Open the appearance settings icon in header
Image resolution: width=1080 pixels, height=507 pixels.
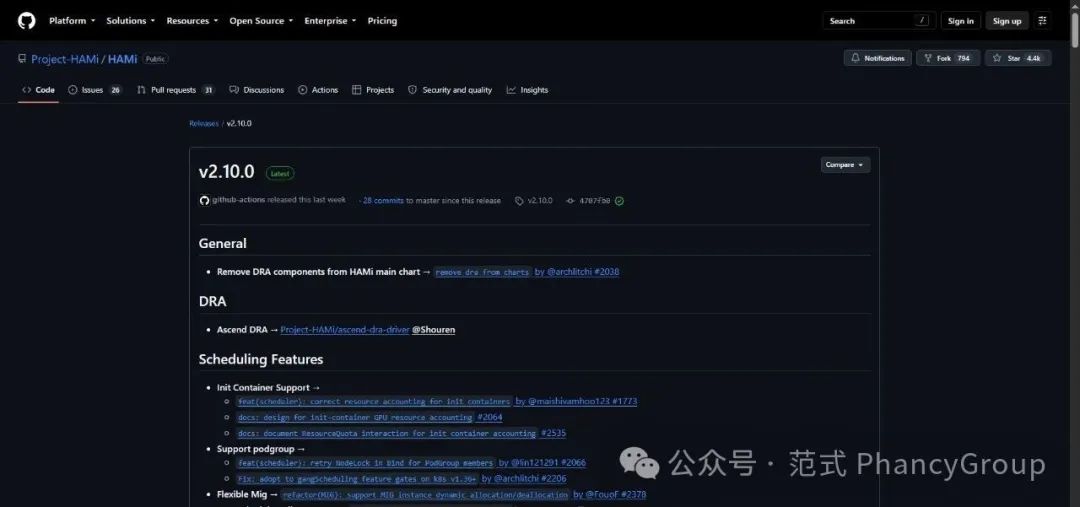click(x=1043, y=21)
